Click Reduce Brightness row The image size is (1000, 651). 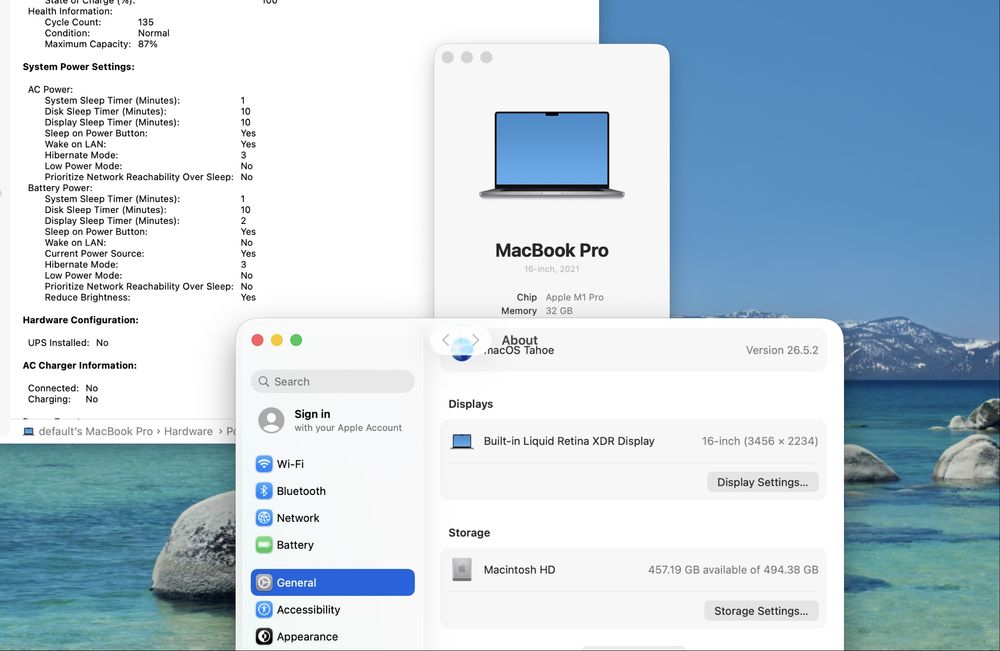click(150, 297)
